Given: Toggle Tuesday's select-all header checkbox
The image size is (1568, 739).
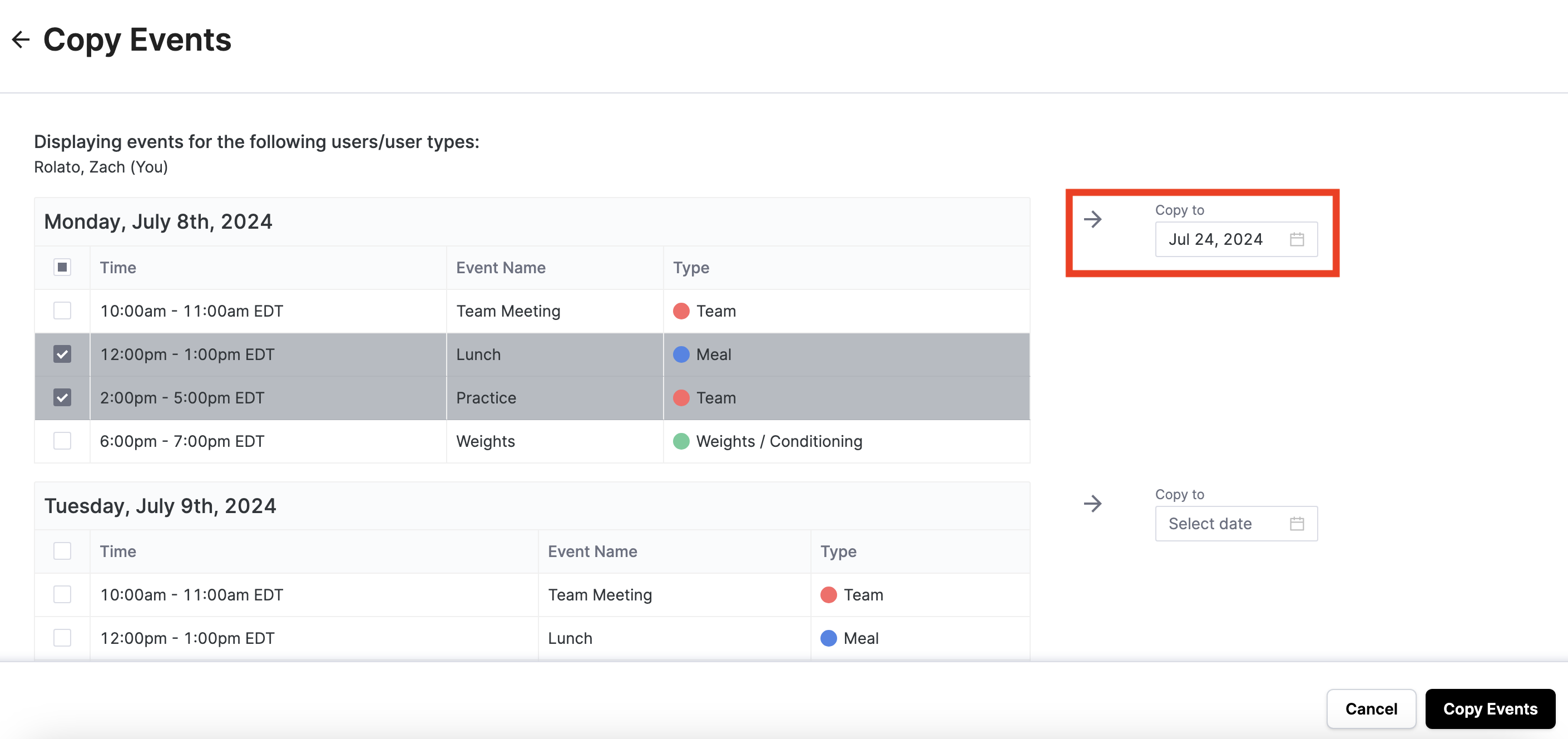Looking at the screenshot, I should [x=62, y=551].
